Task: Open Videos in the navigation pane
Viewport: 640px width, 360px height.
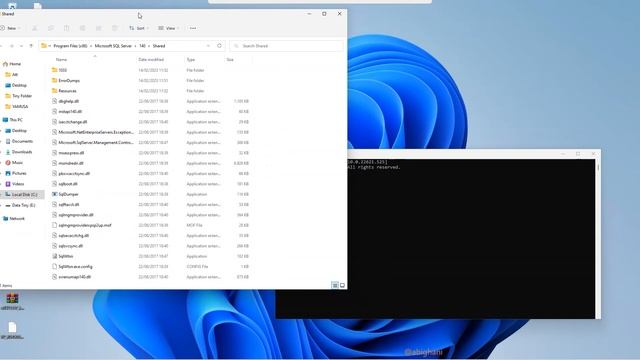Action: click(18, 184)
